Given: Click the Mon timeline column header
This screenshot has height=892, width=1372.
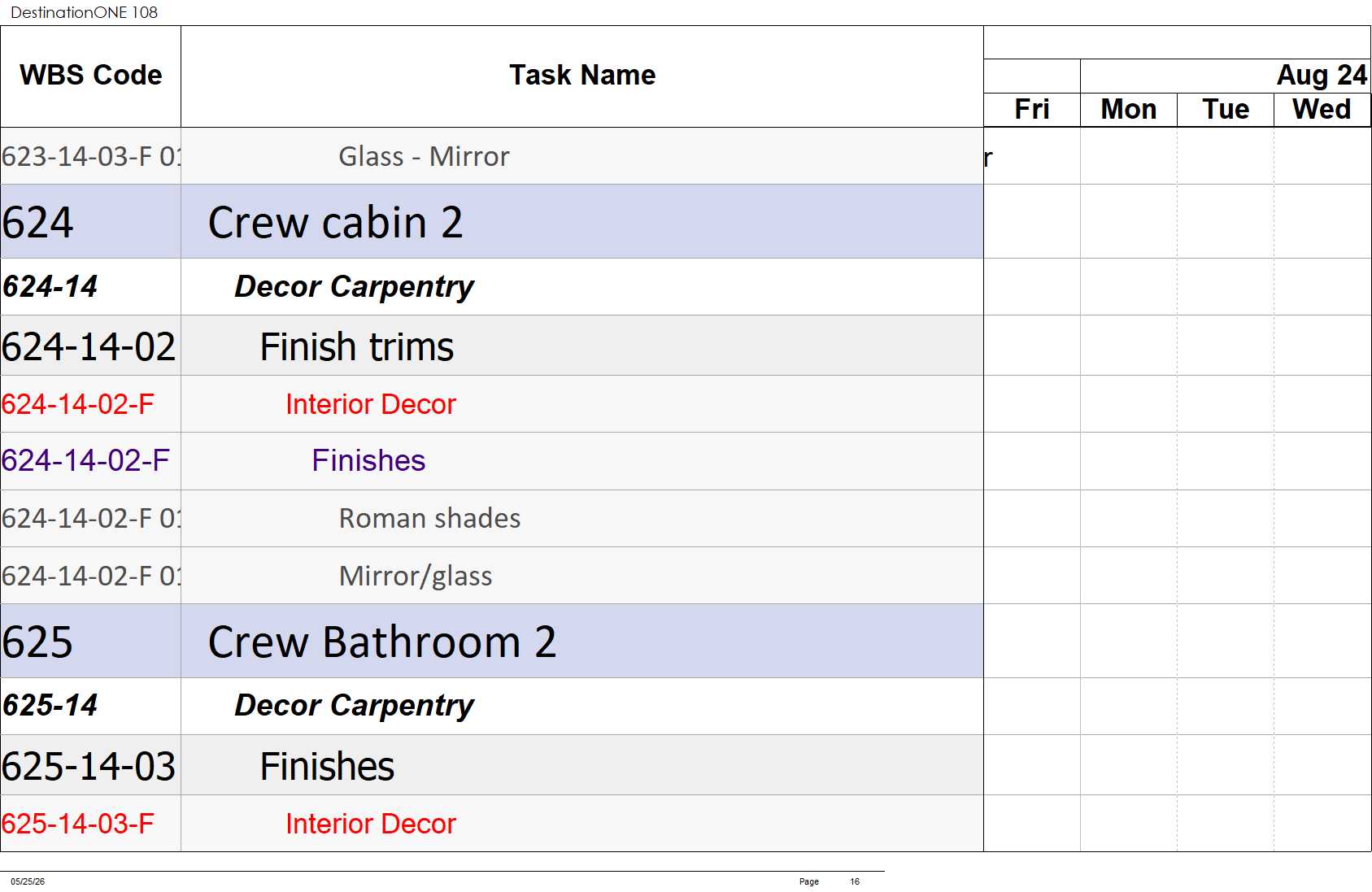Looking at the screenshot, I should (x=1129, y=110).
